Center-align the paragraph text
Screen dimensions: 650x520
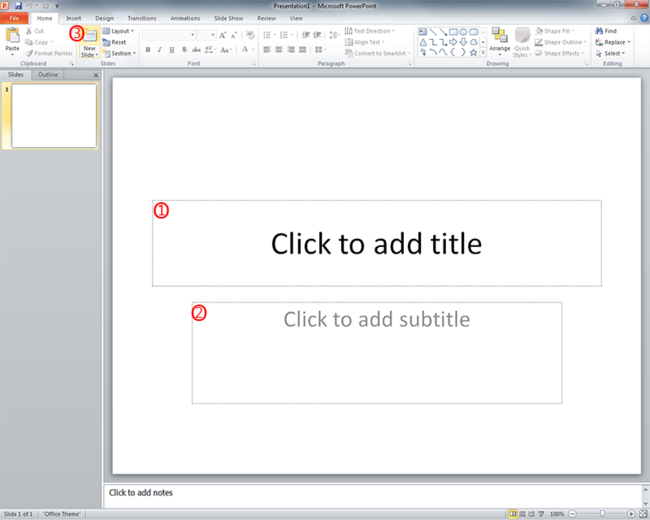click(x=279, y=50)
